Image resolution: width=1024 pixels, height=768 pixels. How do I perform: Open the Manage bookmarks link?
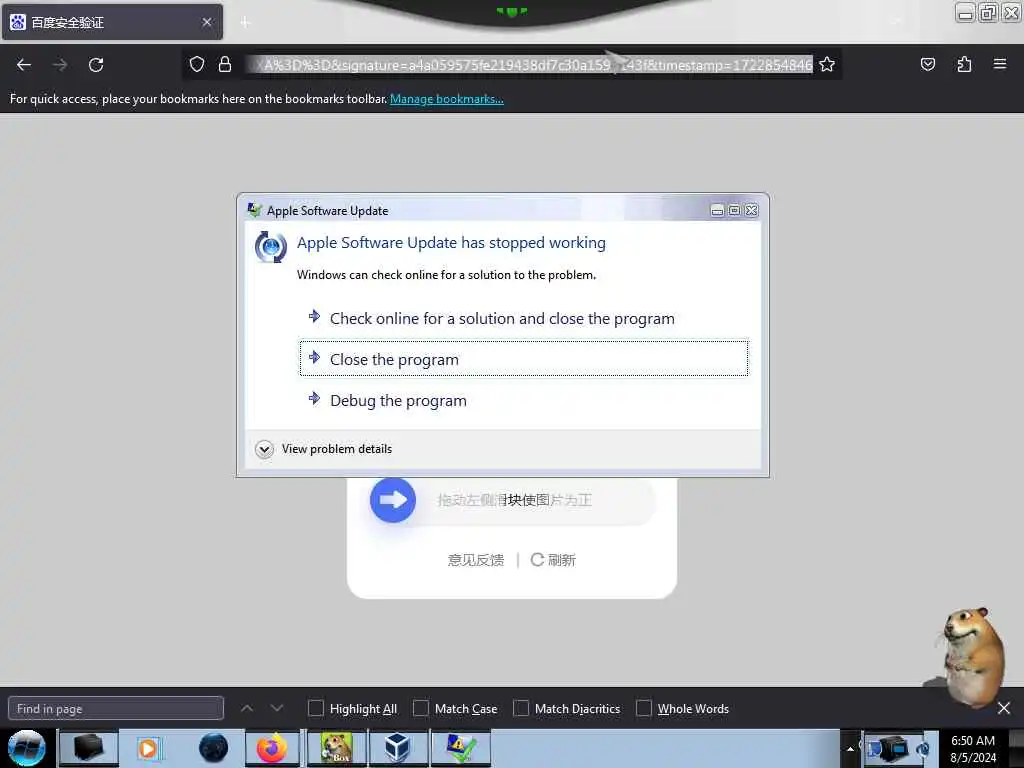(447, 99)
